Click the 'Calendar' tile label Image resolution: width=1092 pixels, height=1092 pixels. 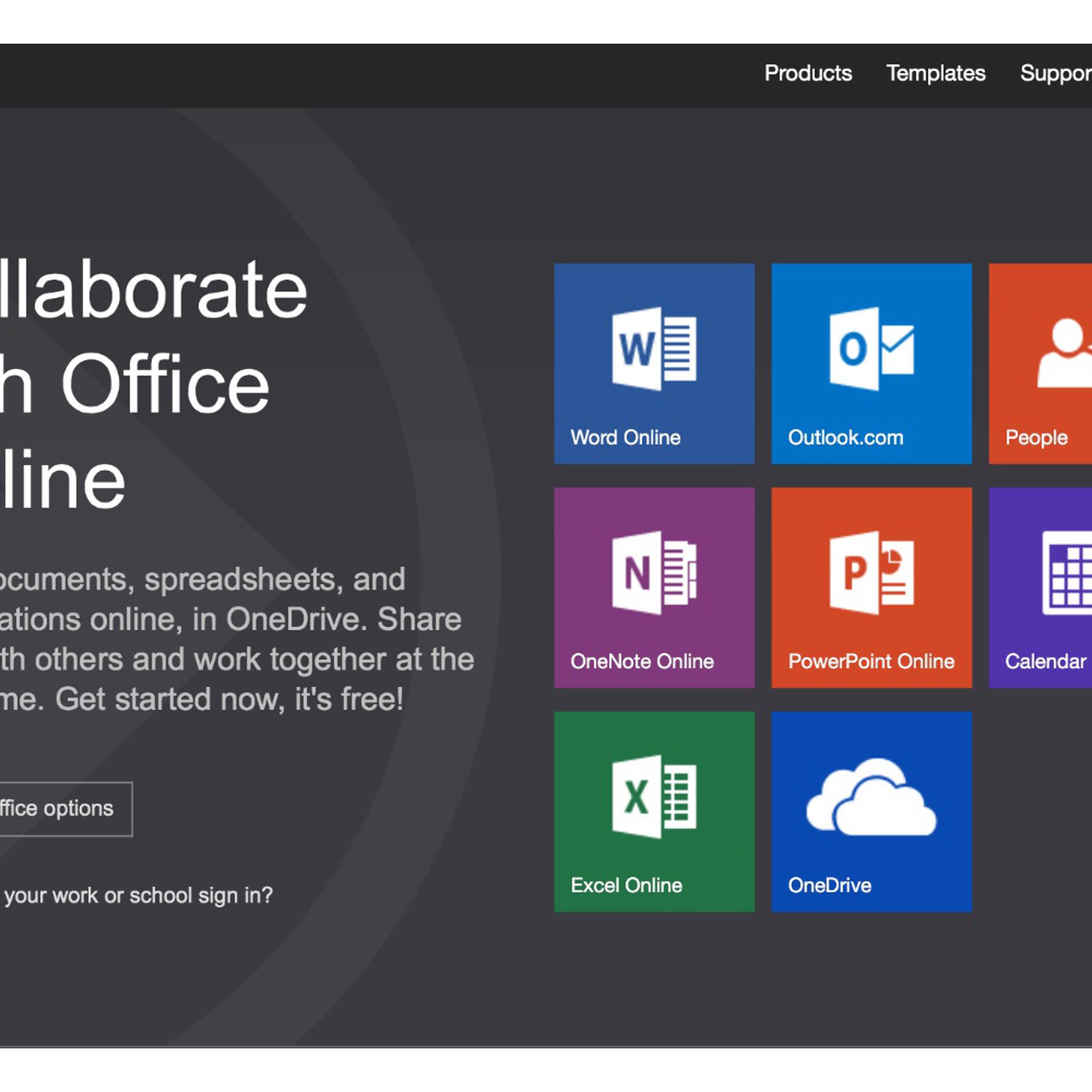click(1046, 661)
